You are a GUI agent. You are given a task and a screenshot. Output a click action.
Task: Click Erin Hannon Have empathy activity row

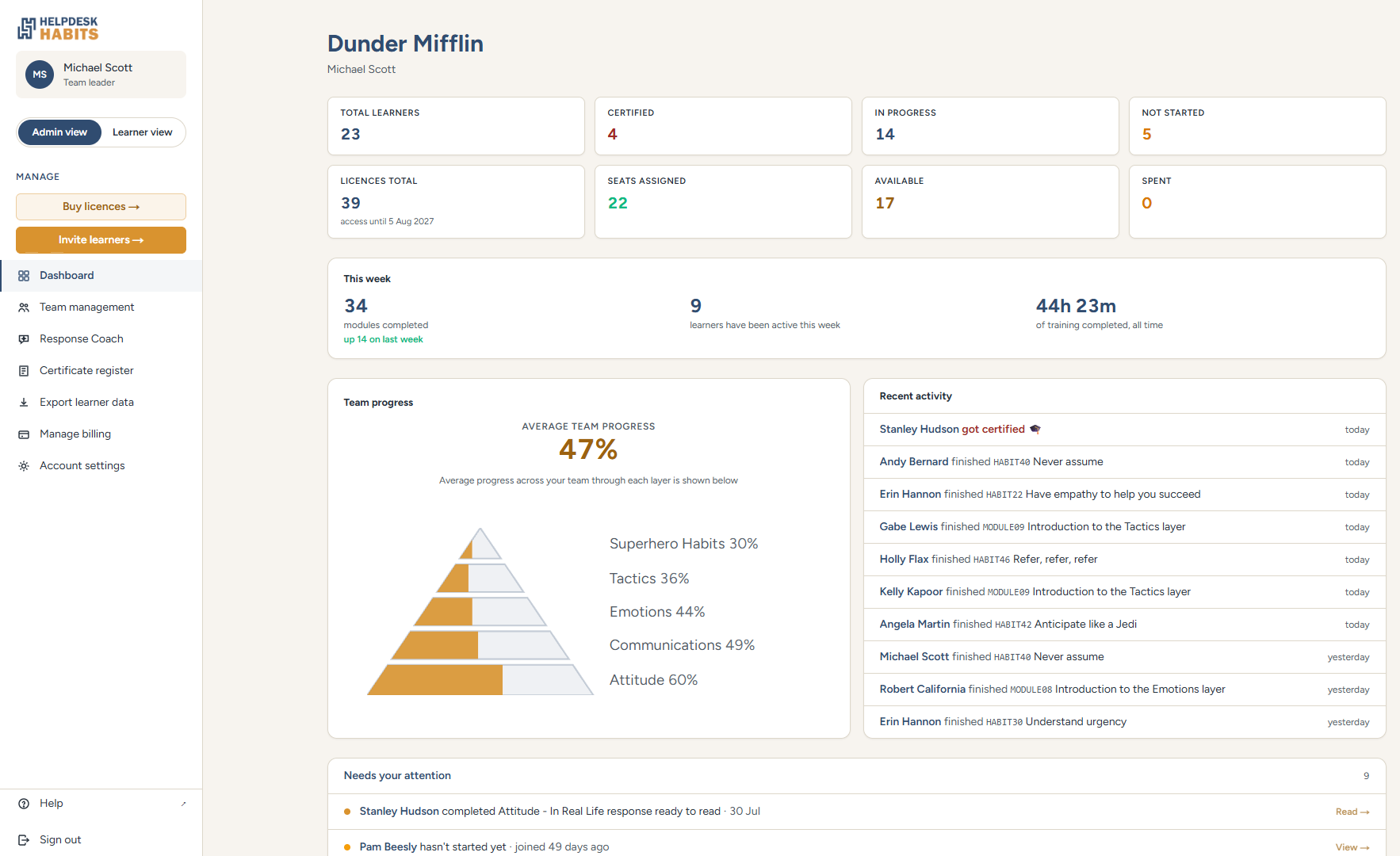point(1124,495)
